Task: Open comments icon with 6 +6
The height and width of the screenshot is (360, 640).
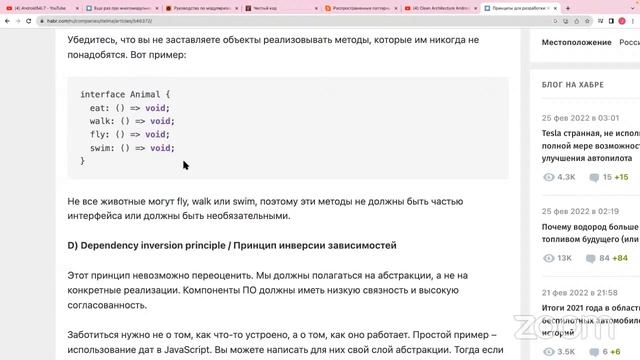Action: pos(594,352)
